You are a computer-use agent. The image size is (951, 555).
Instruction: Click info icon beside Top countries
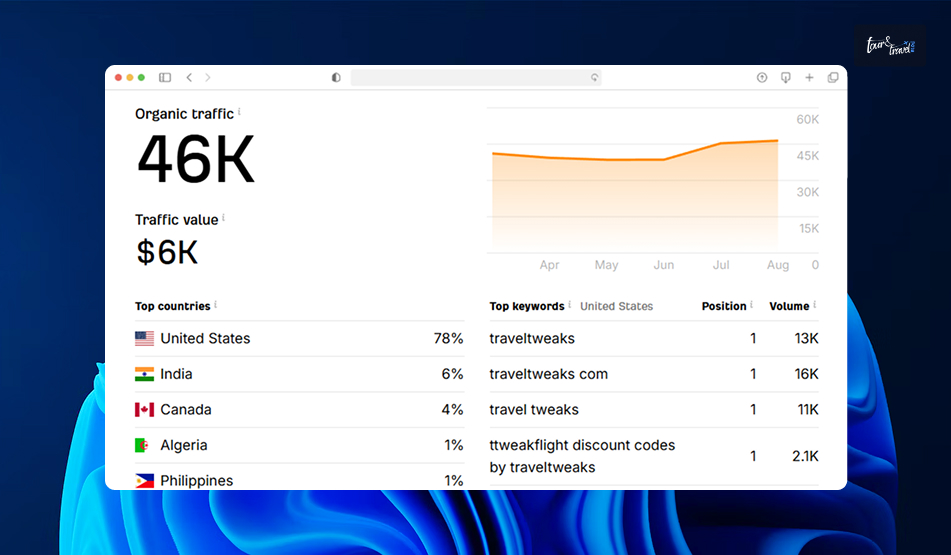[x=215, y=304]
